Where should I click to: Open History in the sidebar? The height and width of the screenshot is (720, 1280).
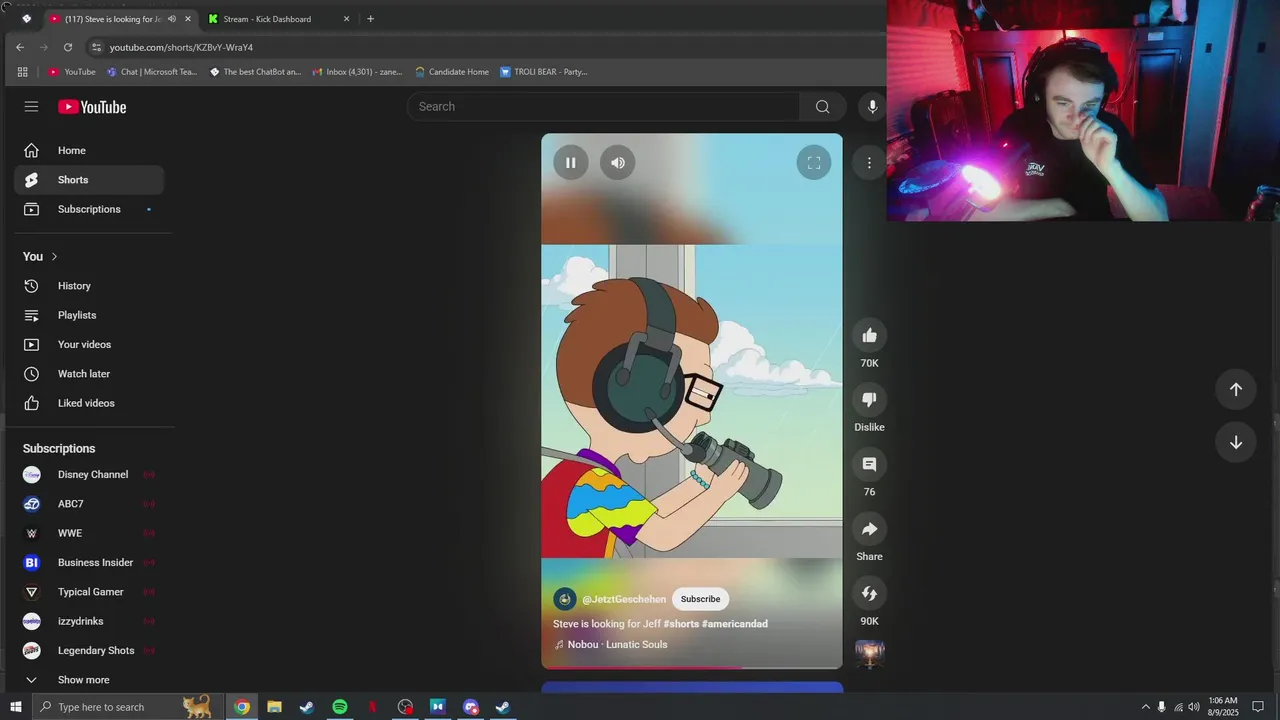[x=90, y=286]
